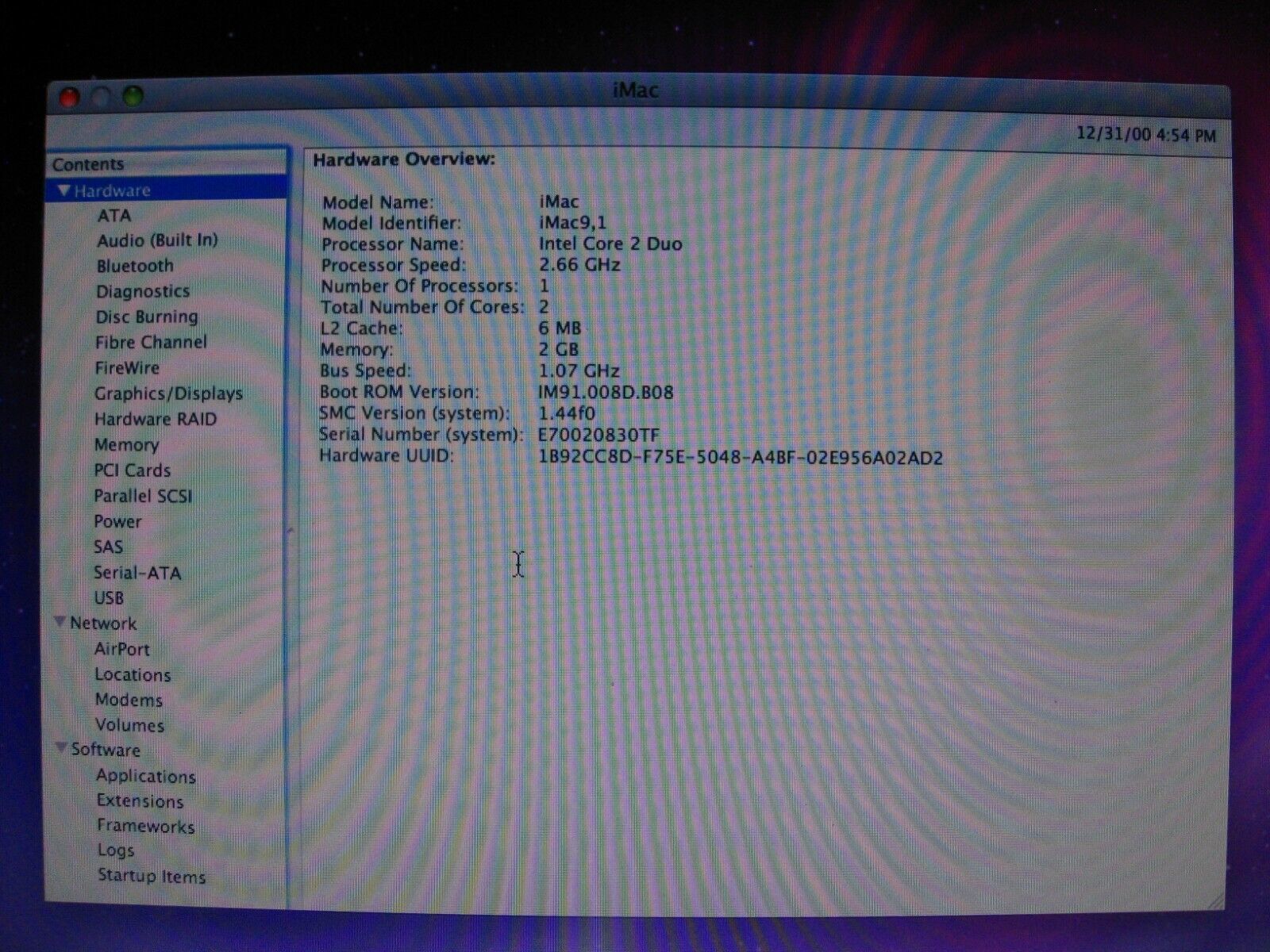Click the Contents column header
Image resolution: width=1270 pixels, height=952 pixels.
tap(167, 164)
